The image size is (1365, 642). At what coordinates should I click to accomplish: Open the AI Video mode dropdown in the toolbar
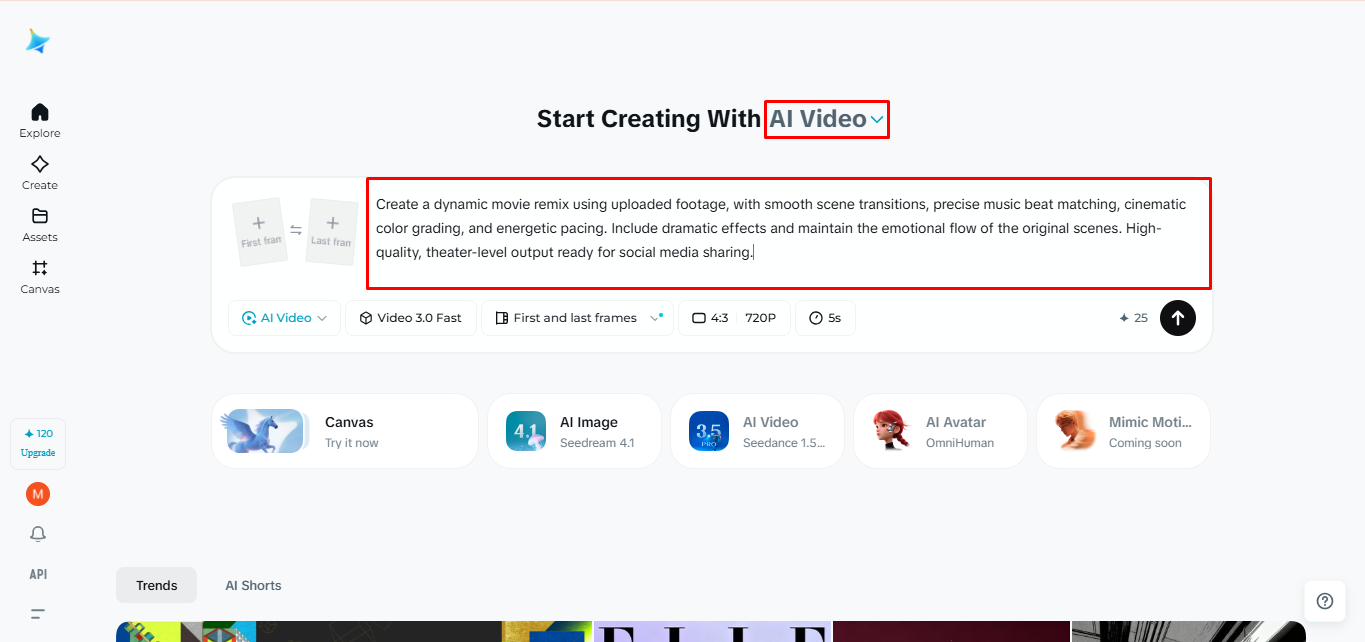[285, 318]
